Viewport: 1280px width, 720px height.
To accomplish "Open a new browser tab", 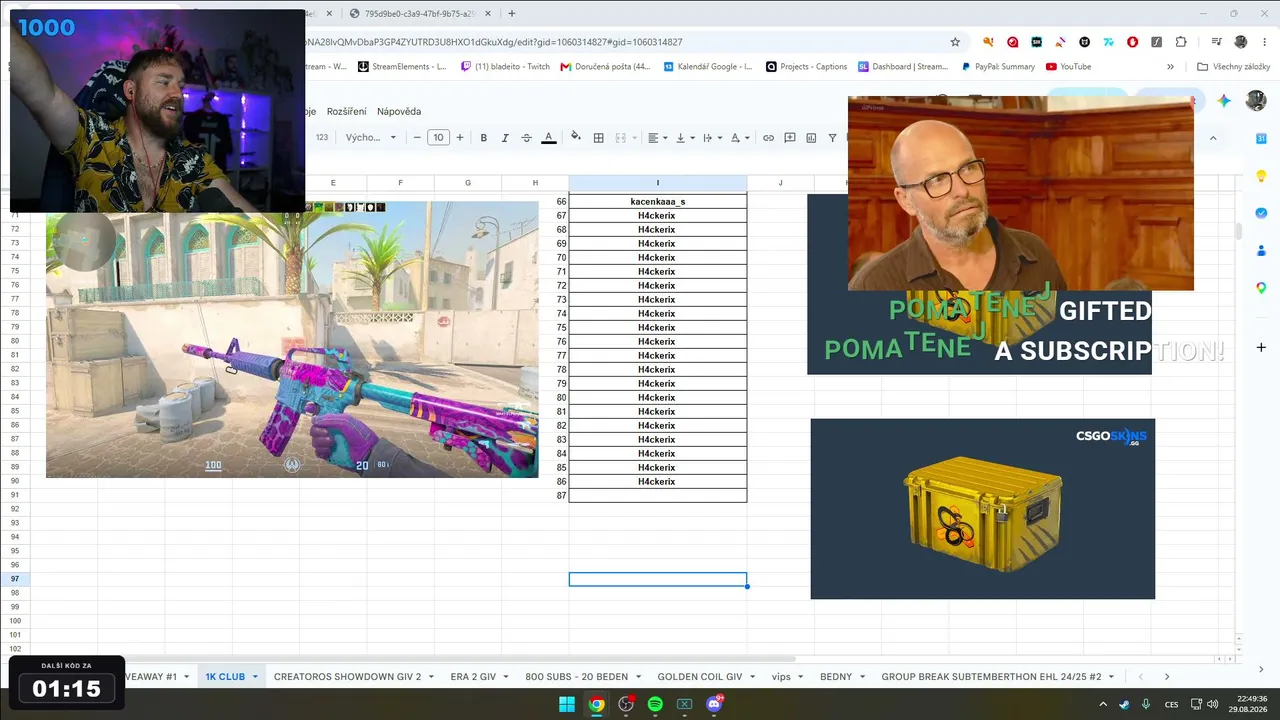I will (x=512, y=13).
